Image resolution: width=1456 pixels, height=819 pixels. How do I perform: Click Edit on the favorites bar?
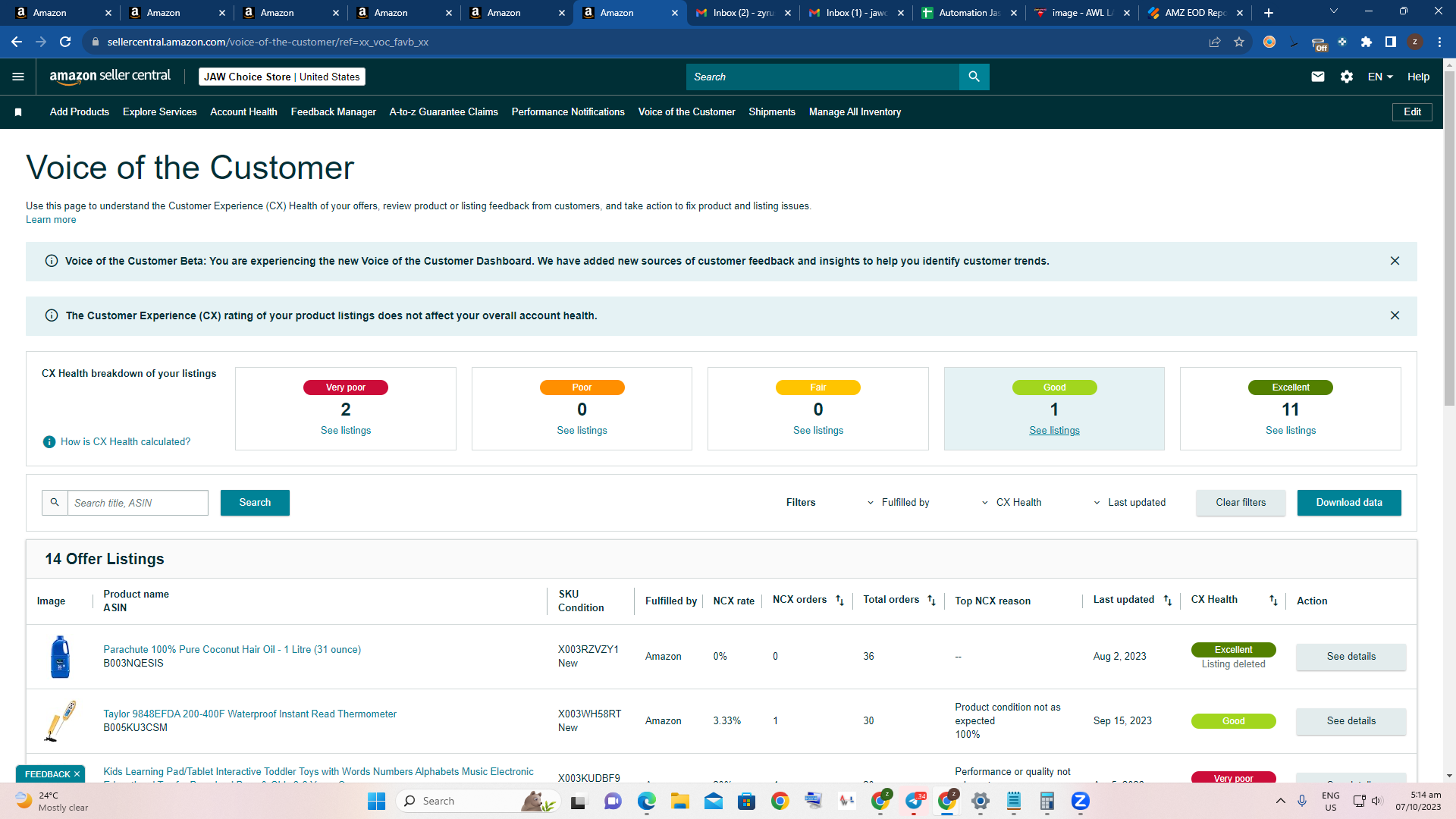(1412, 112)
